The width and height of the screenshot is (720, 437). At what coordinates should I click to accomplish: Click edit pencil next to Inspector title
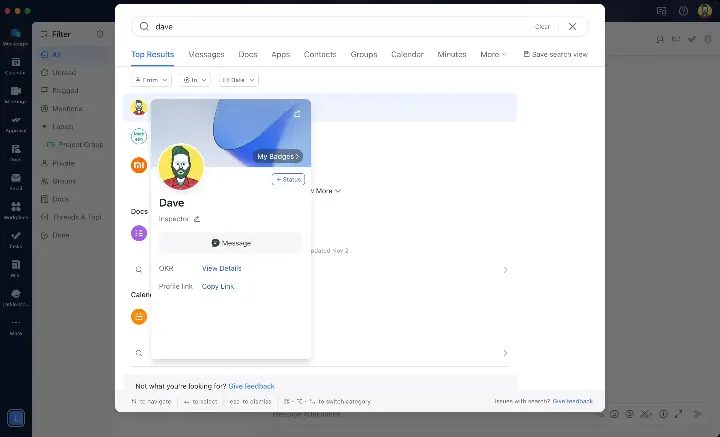(197, 219)
